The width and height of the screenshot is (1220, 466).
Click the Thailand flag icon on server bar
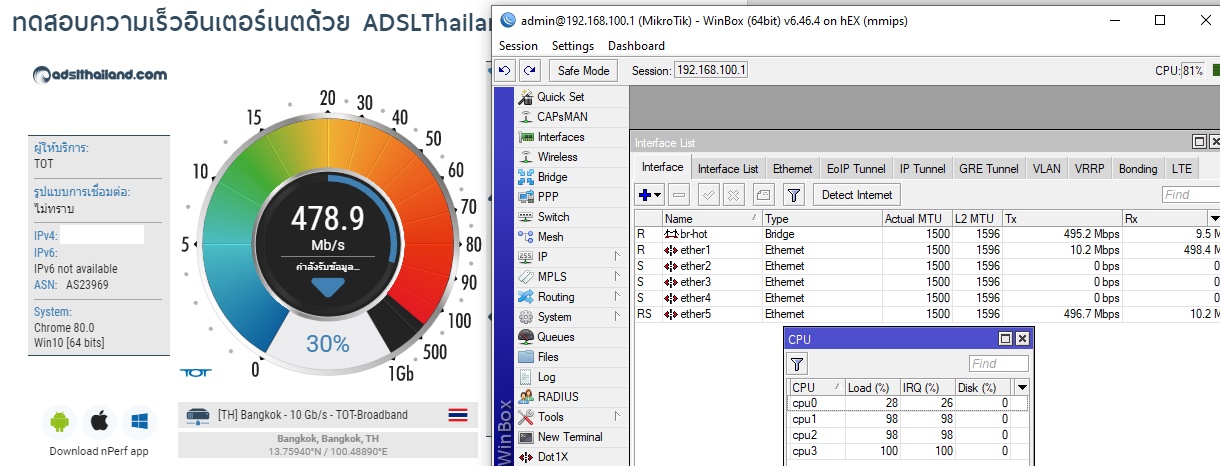[x=458, y=415]
